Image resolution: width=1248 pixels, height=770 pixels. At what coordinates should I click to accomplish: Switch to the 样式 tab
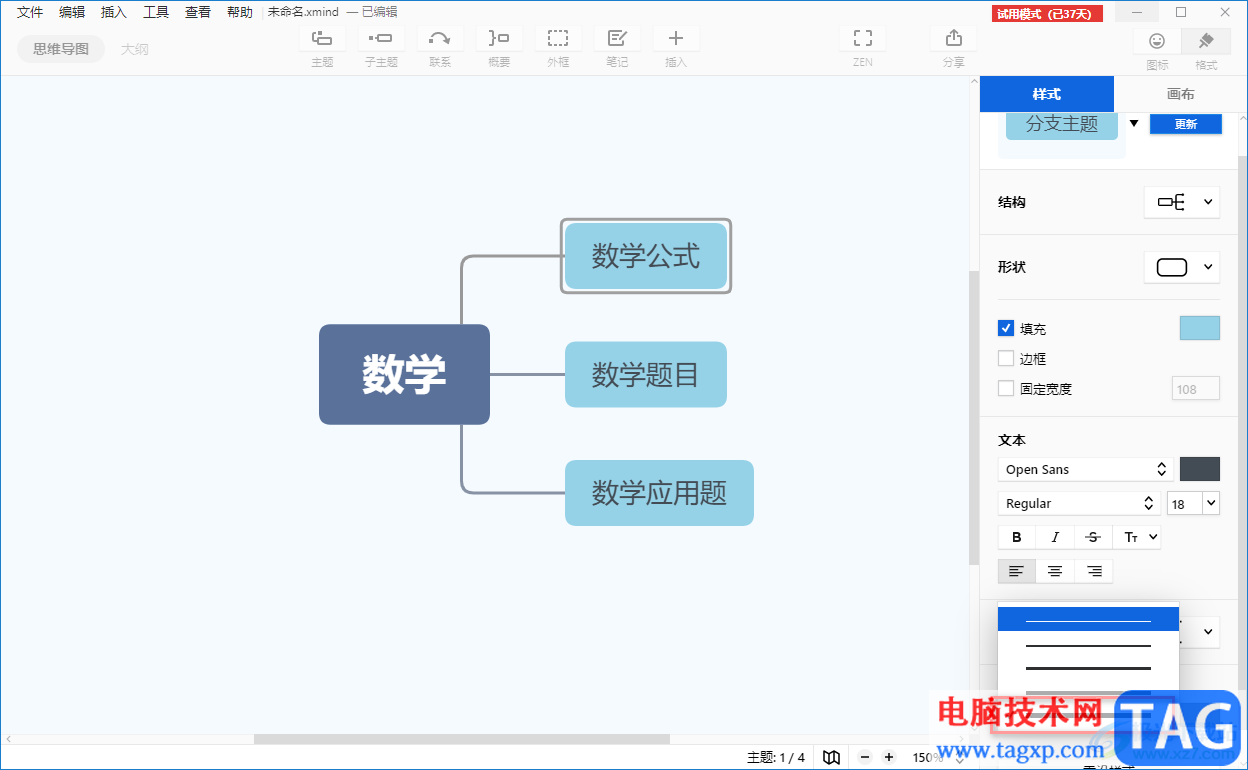click(1047, 94)
